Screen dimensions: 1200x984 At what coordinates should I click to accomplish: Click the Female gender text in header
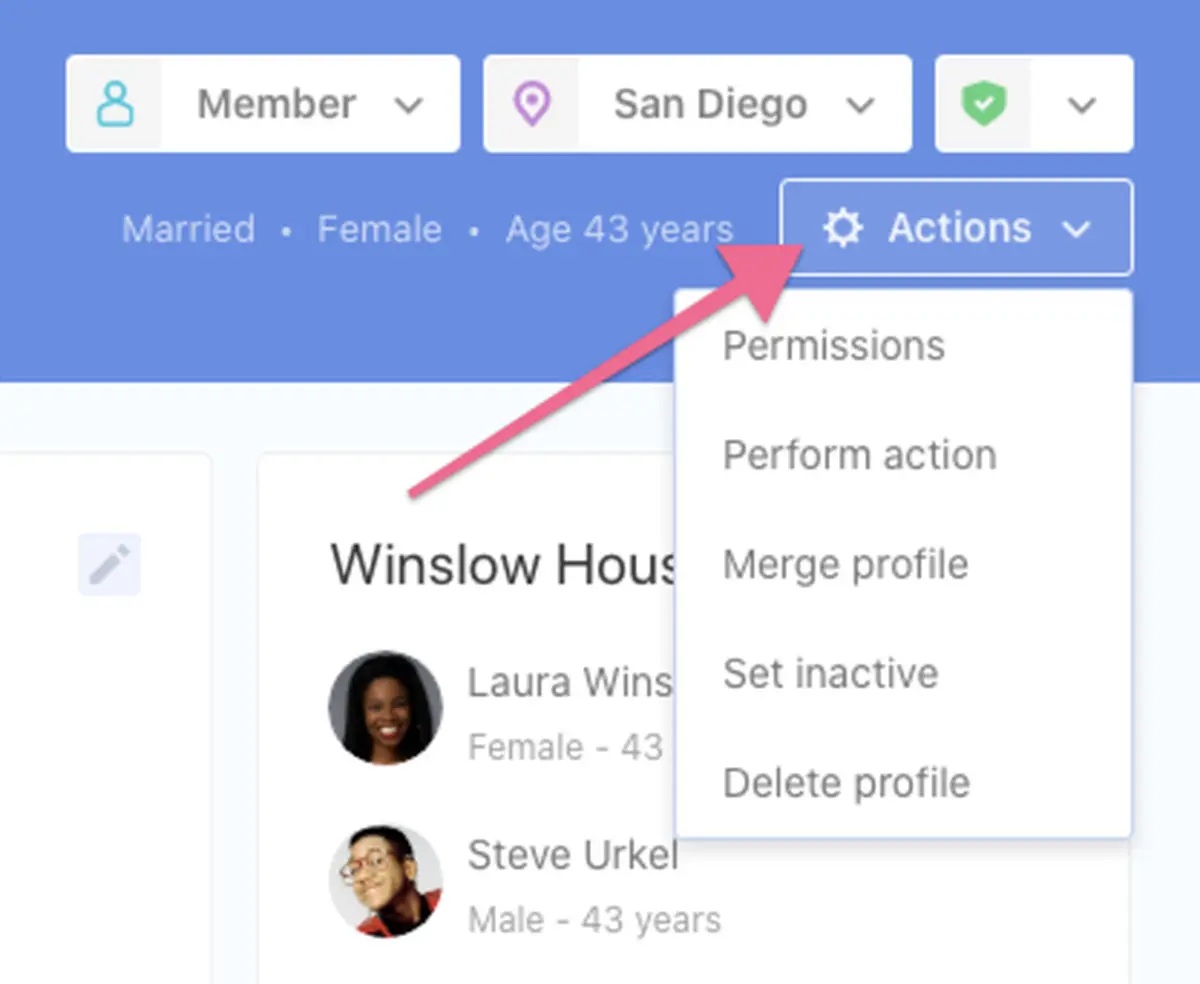click(x=380, y=229)
